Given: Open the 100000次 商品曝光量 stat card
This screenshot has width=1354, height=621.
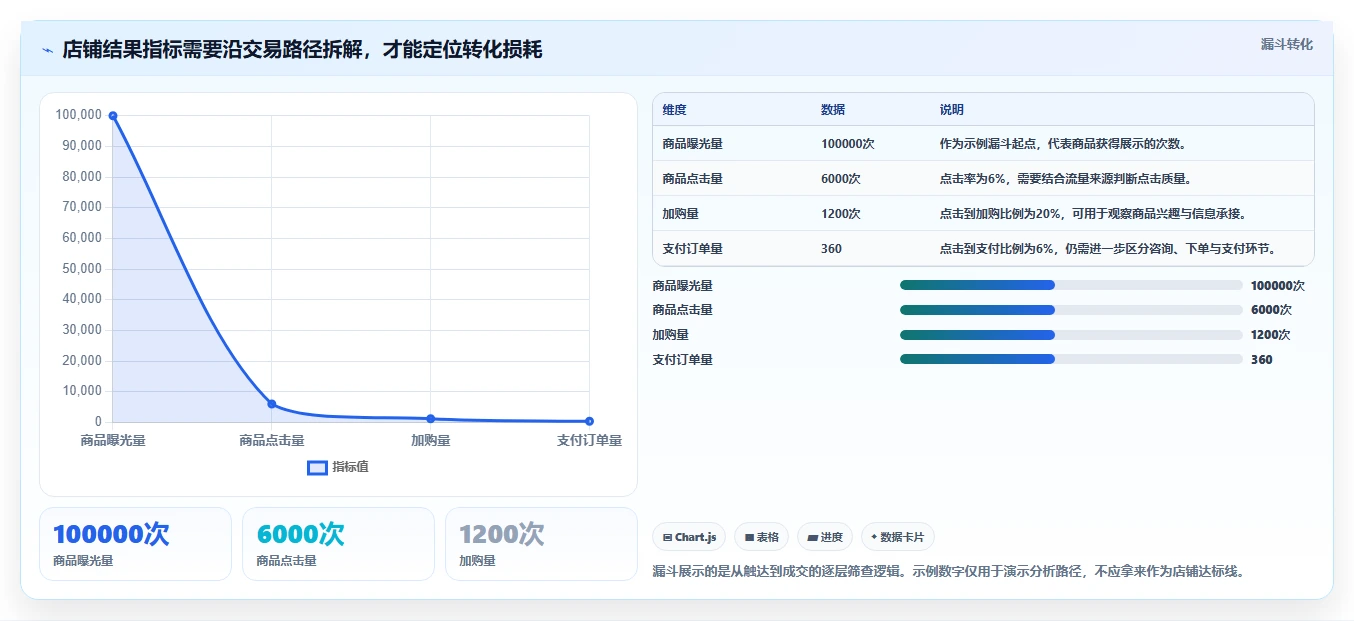Looking at the screenshot, I should [135, 544].
